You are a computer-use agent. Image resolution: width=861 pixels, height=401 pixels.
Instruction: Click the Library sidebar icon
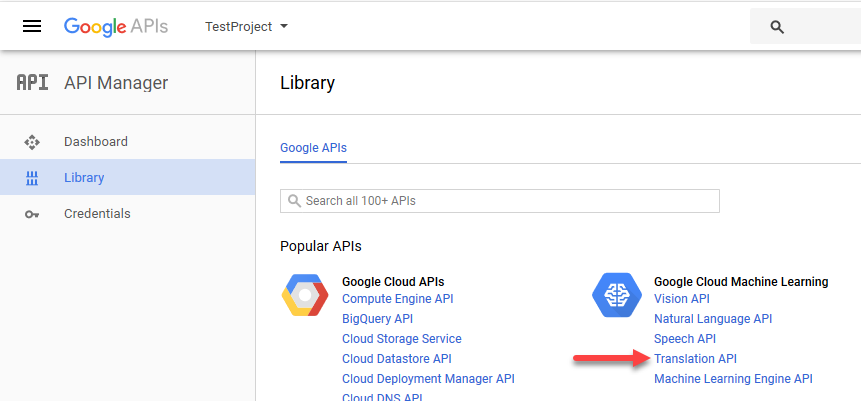click(x=32, y=178)
